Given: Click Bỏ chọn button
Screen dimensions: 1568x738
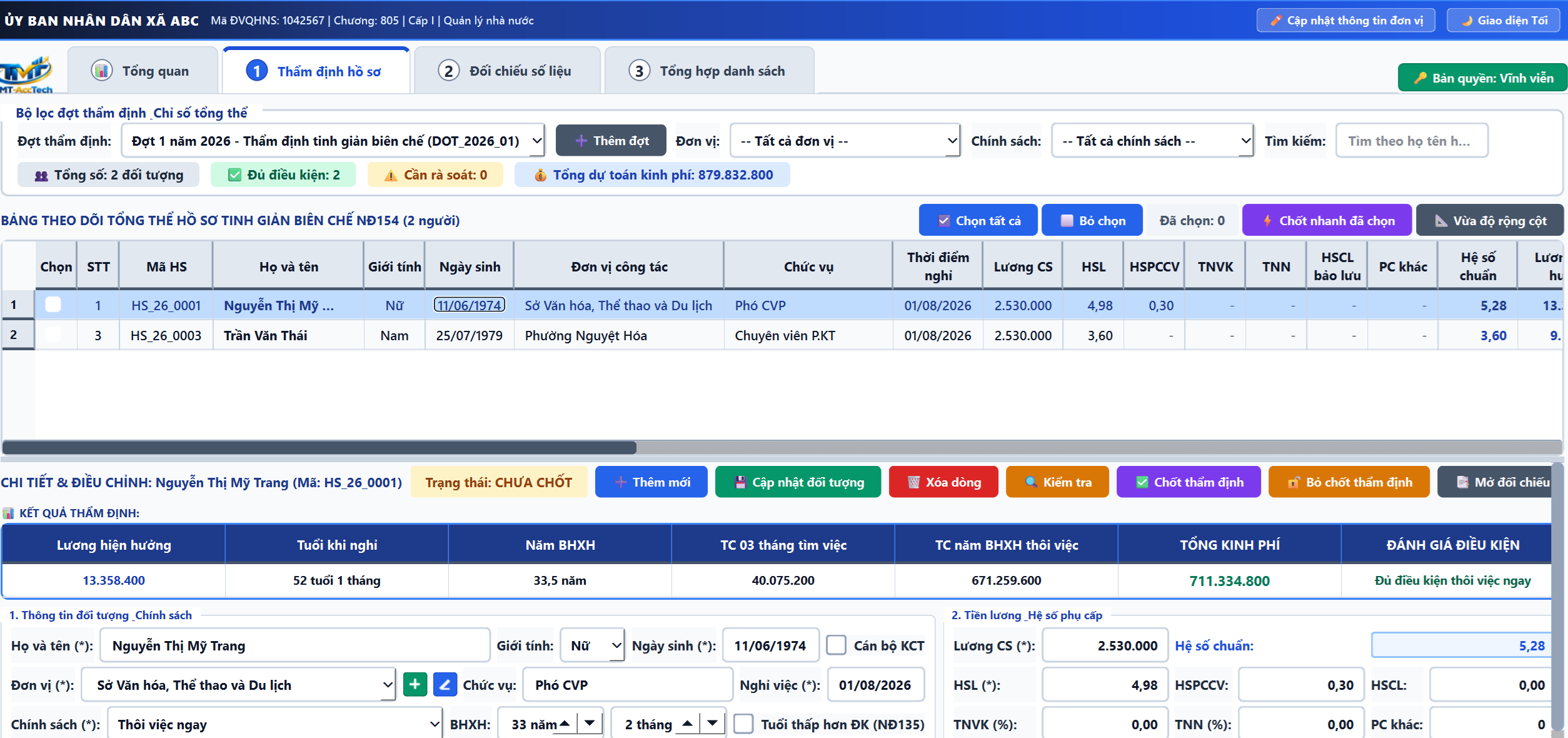Looking at the screenshot, I should 1092,221.
